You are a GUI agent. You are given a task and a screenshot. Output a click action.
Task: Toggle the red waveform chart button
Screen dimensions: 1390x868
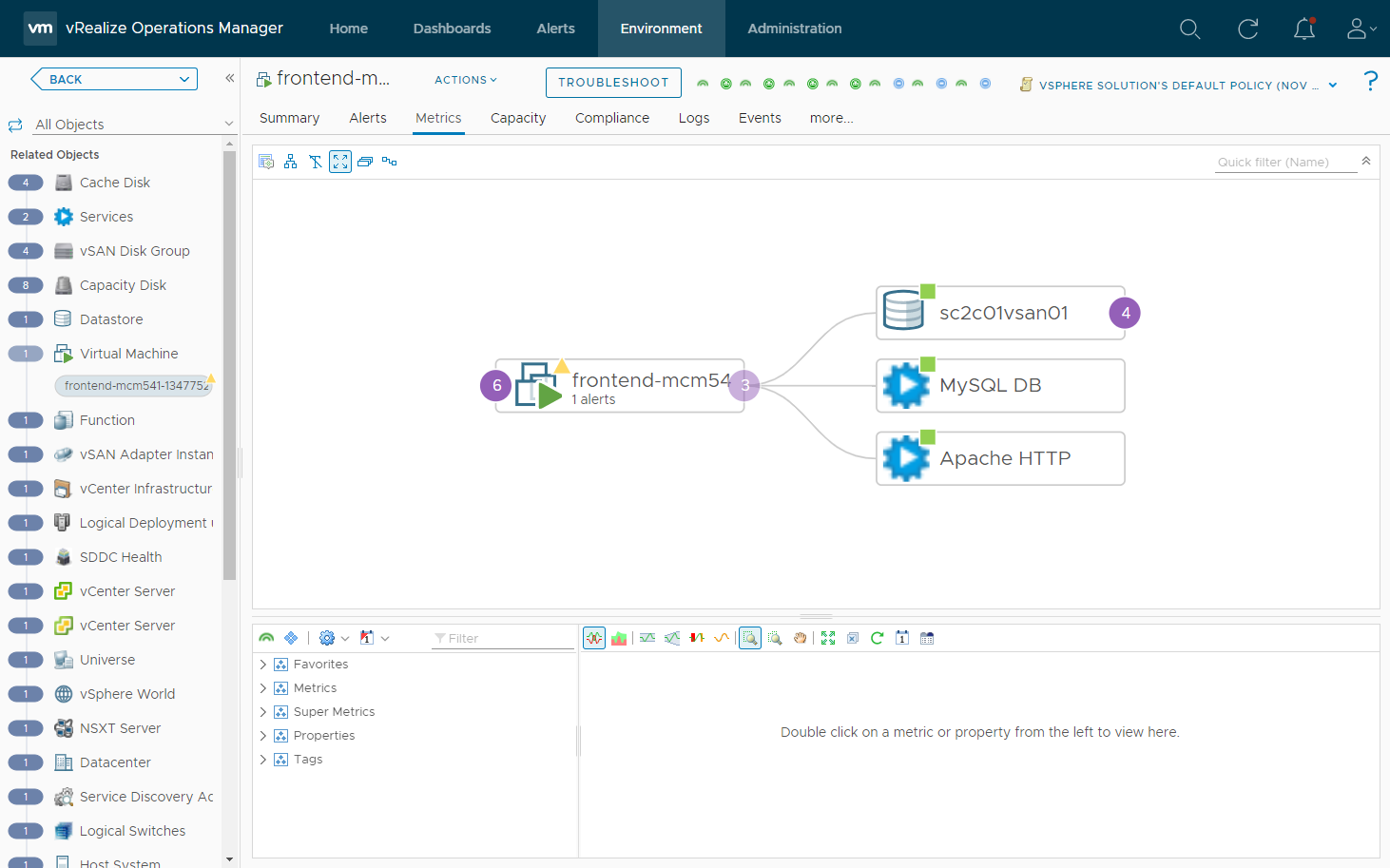(x=594, y=638)
